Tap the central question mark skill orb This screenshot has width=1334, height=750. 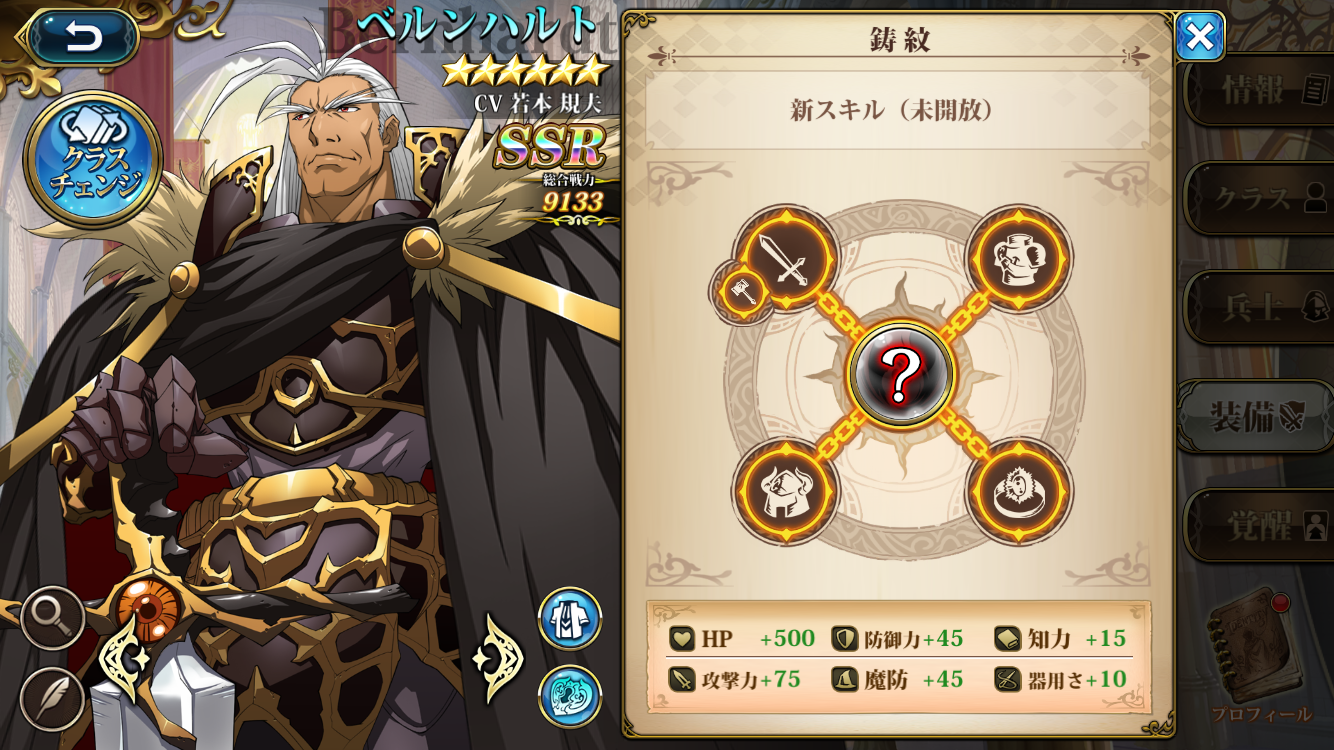coord(901,374)
